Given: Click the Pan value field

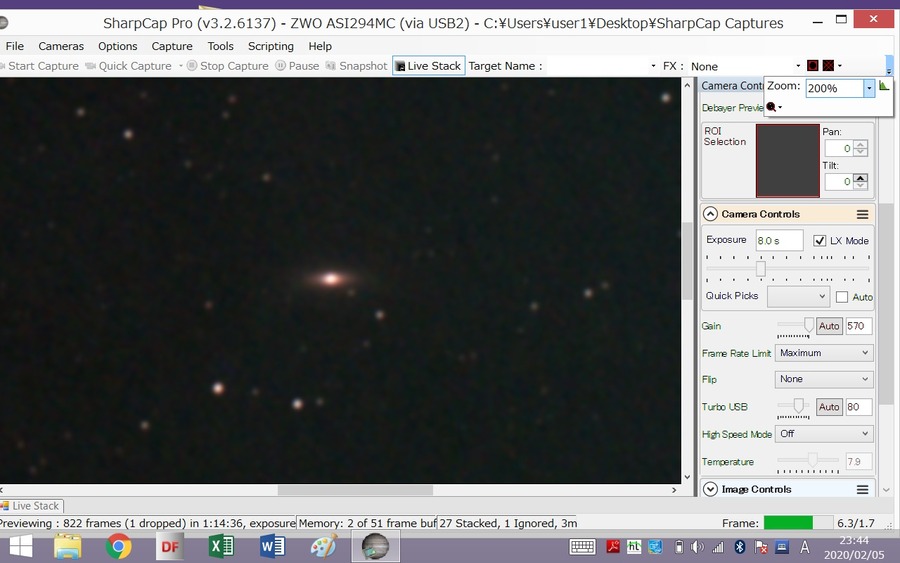Looking at the screenshot, I should click(x=839, y=149).
